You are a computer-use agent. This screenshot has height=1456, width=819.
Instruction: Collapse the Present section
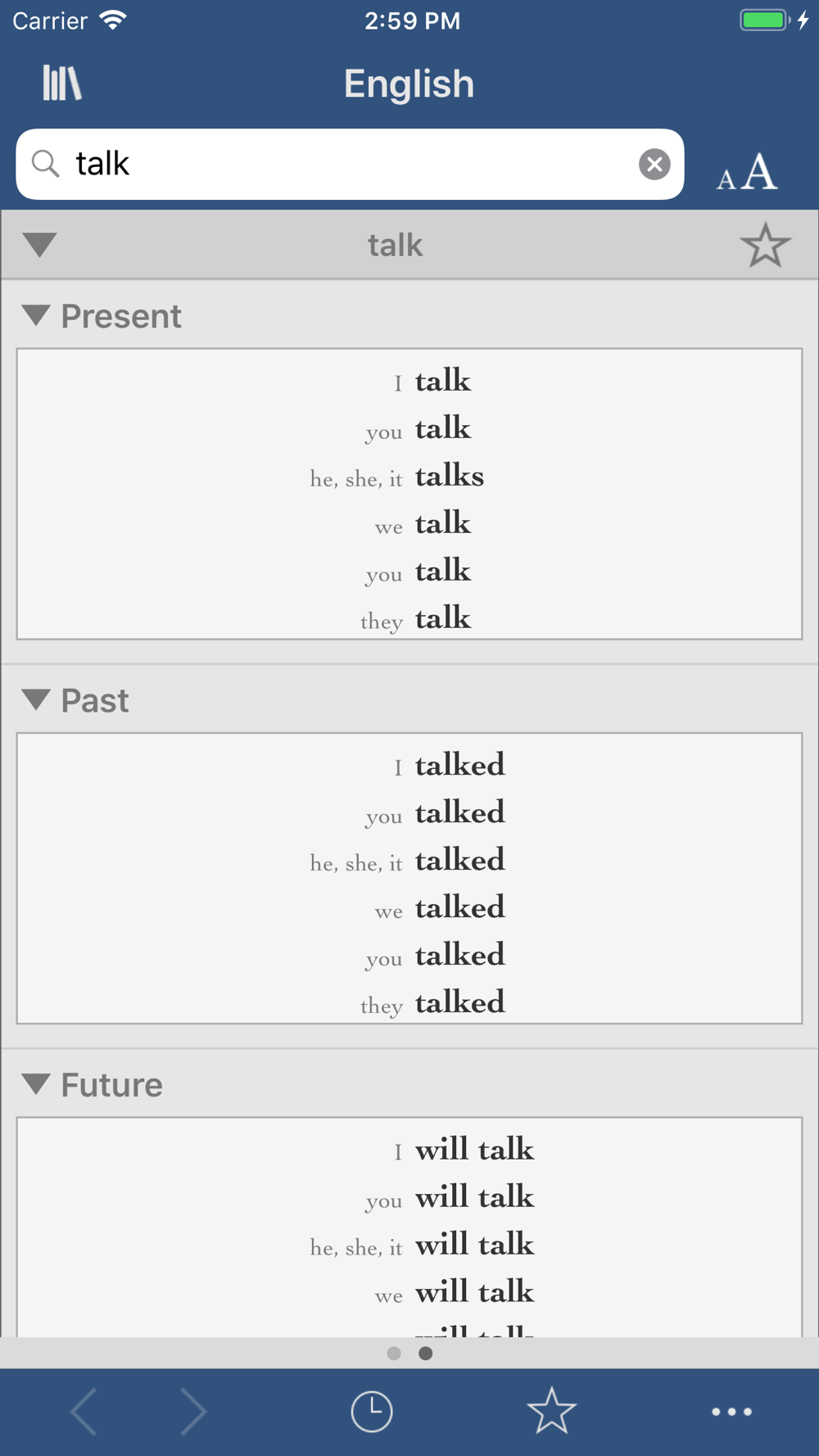click(36, 315)
